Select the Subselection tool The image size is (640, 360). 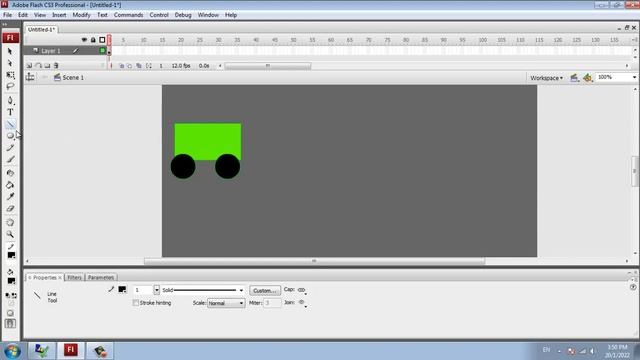point(10,63)
